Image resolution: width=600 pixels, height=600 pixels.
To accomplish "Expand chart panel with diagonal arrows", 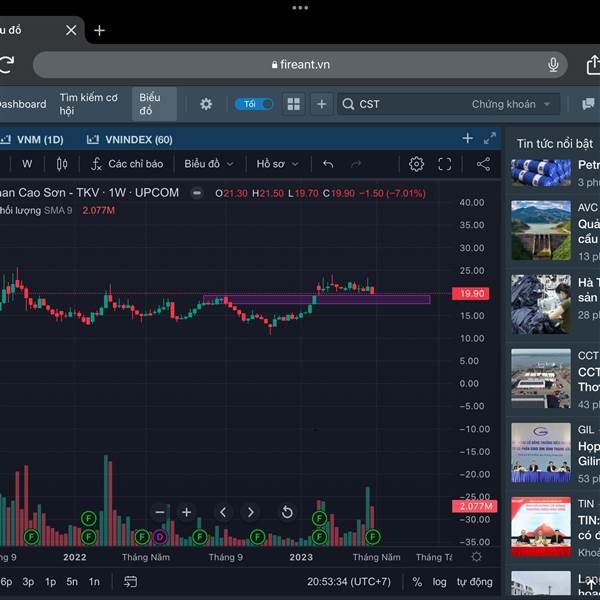I will click(x=490, y=138).
